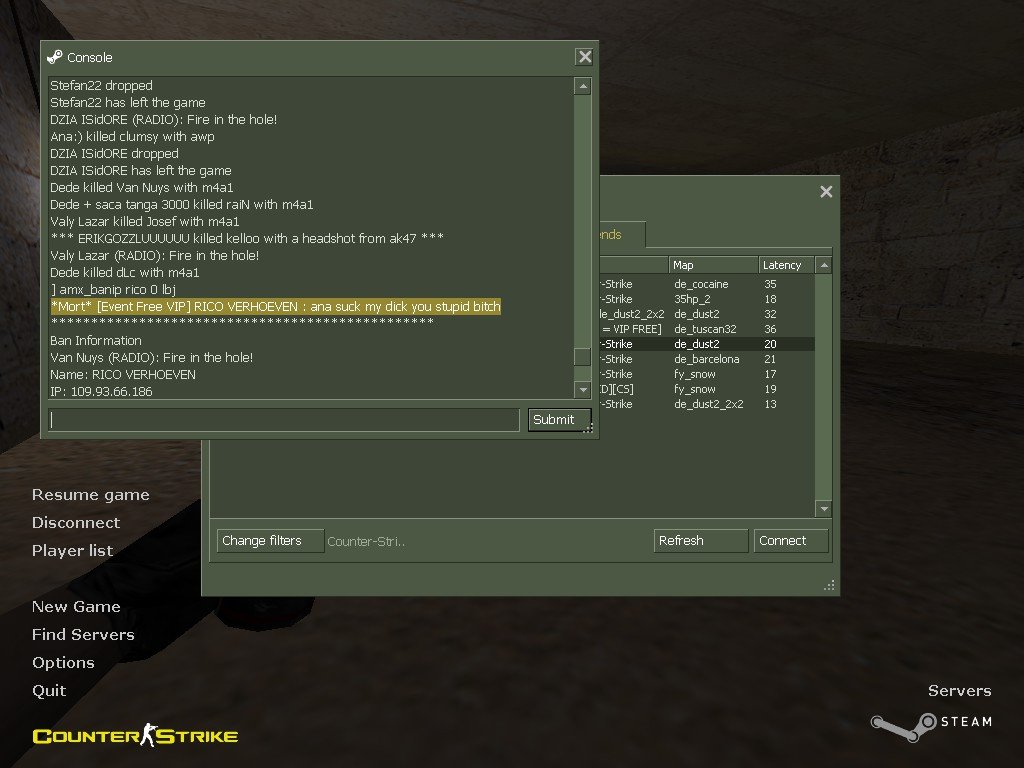Viewport: 1024px width, 768px height.
Task: Open Options menu
Action: tap(63, 663)
